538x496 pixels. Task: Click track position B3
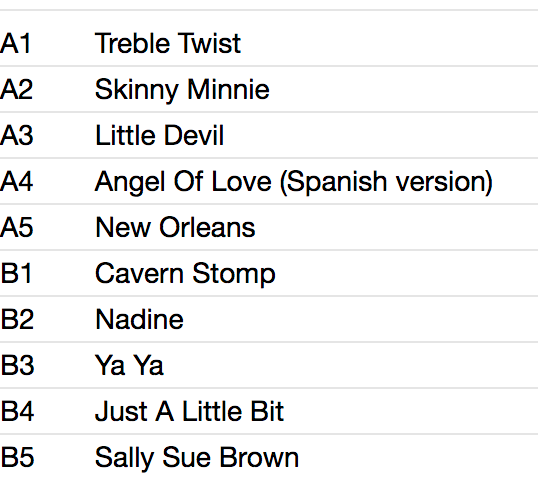click(17, 365)
